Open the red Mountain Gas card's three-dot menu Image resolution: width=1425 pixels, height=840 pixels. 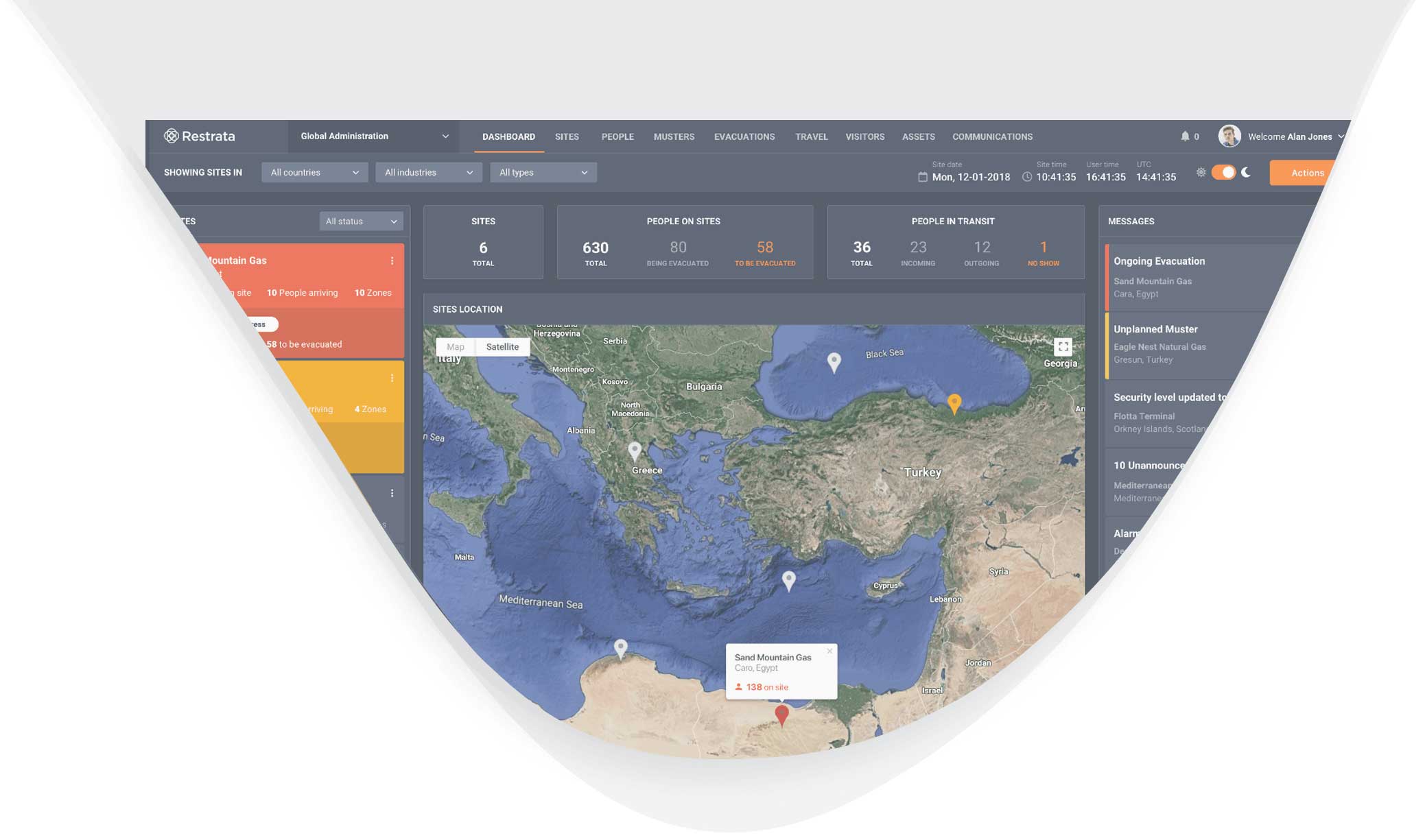click(x=392, y=261)
